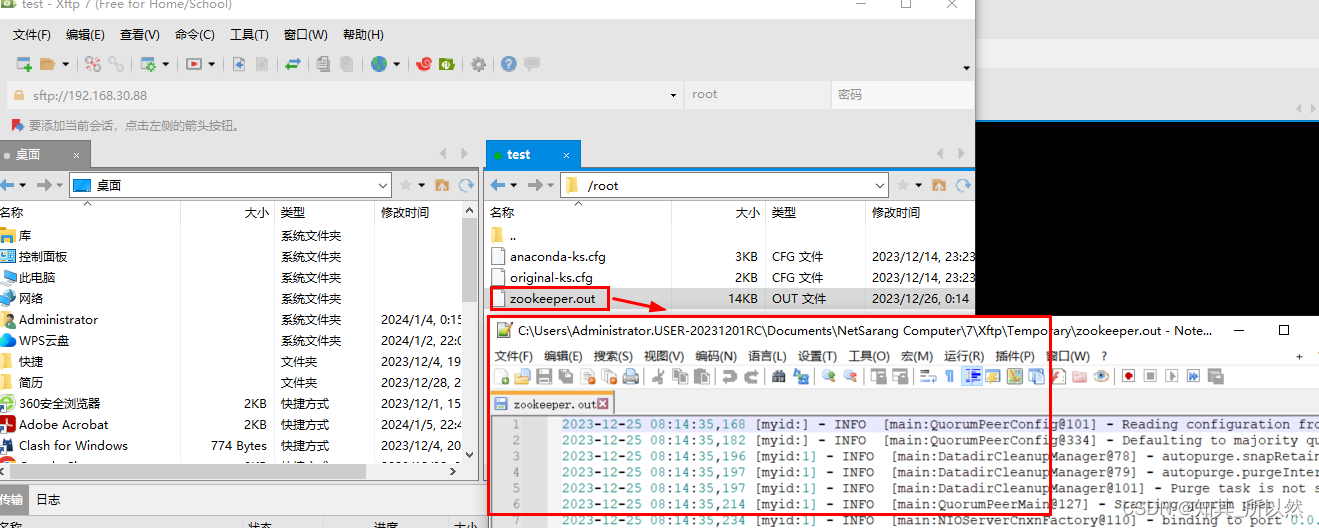Refresh the local 桌面 pane
The width and height of the screenshot is (1319, 528).
466,185
